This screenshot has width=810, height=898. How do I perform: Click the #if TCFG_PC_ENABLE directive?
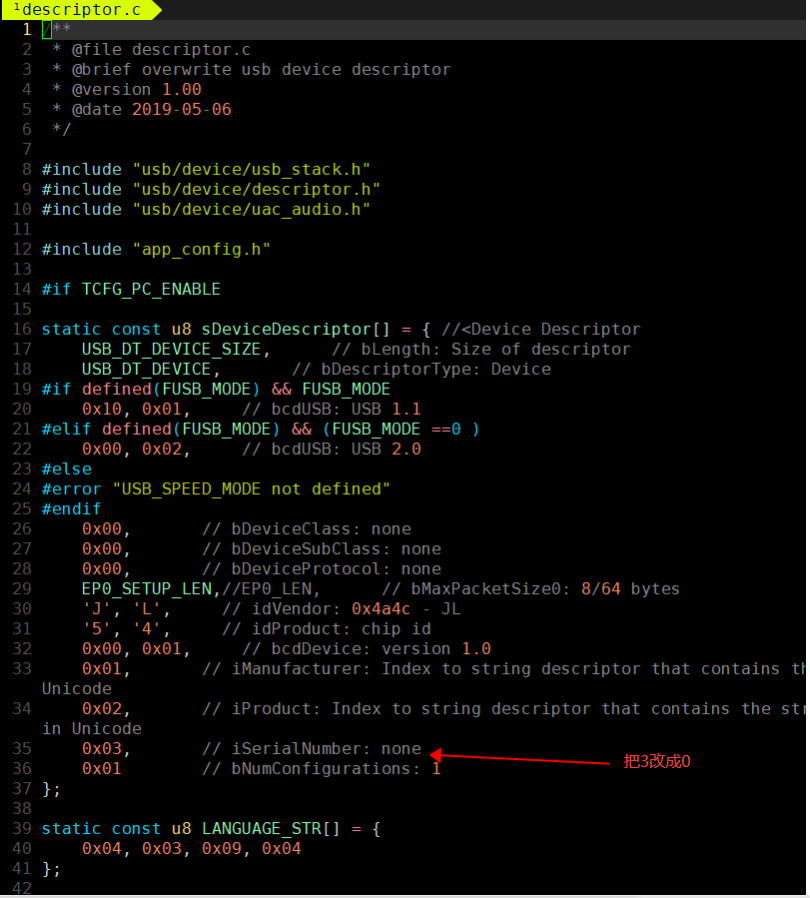click(131, 289)
